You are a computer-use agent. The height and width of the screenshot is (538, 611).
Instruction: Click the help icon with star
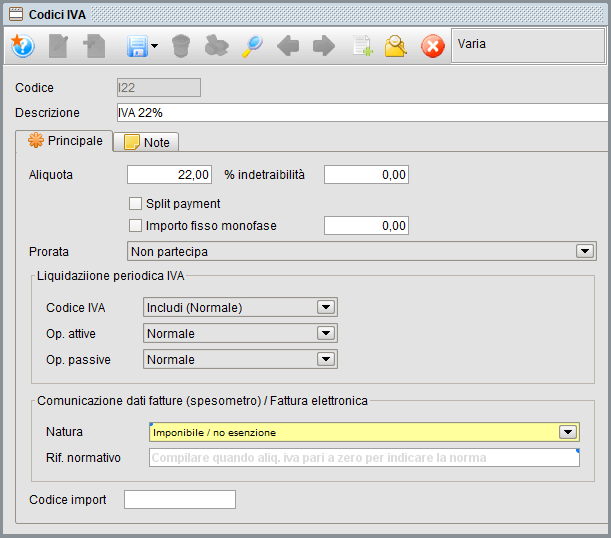pos(22,46)
